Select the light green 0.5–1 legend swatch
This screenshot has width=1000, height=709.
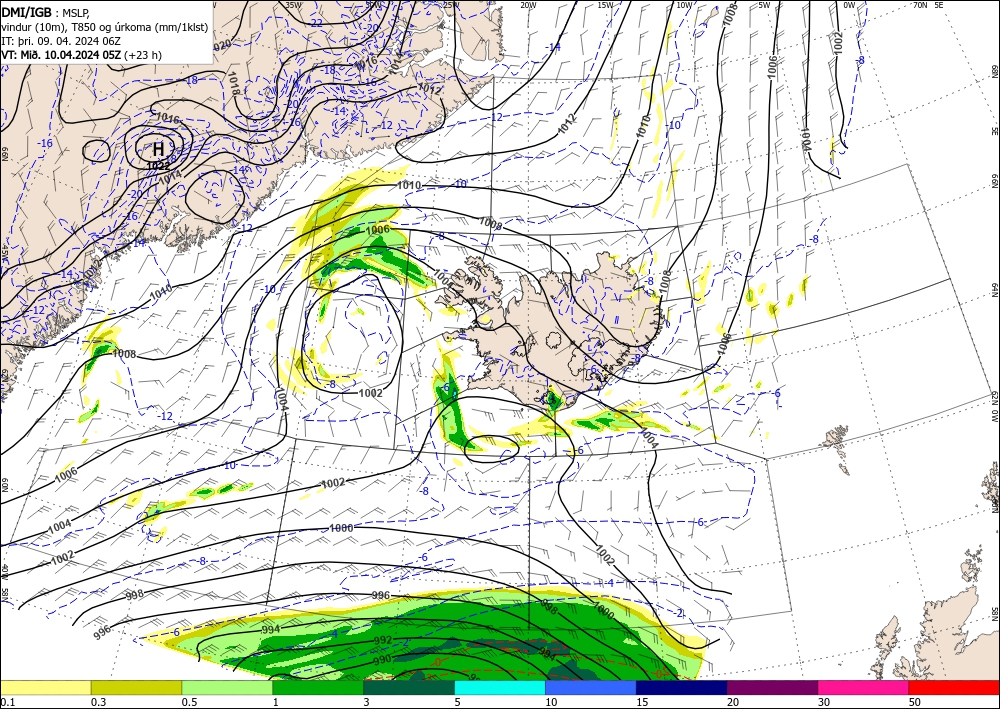click(x=227, y=687)
